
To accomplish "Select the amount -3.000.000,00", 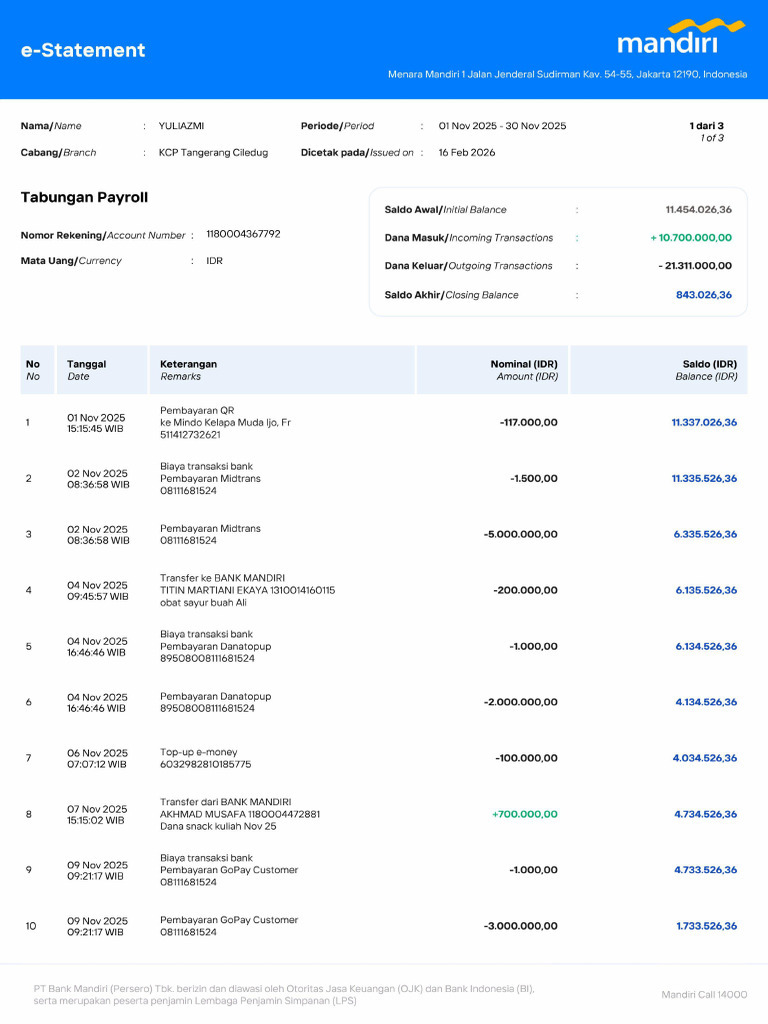I will point(520,926).
